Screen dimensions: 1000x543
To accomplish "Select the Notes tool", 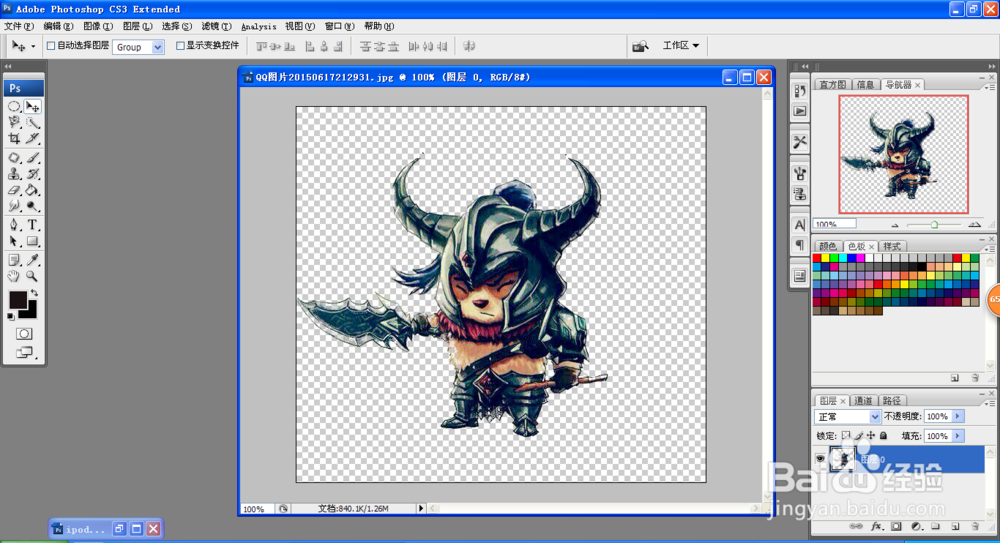I will click(14, 260).
